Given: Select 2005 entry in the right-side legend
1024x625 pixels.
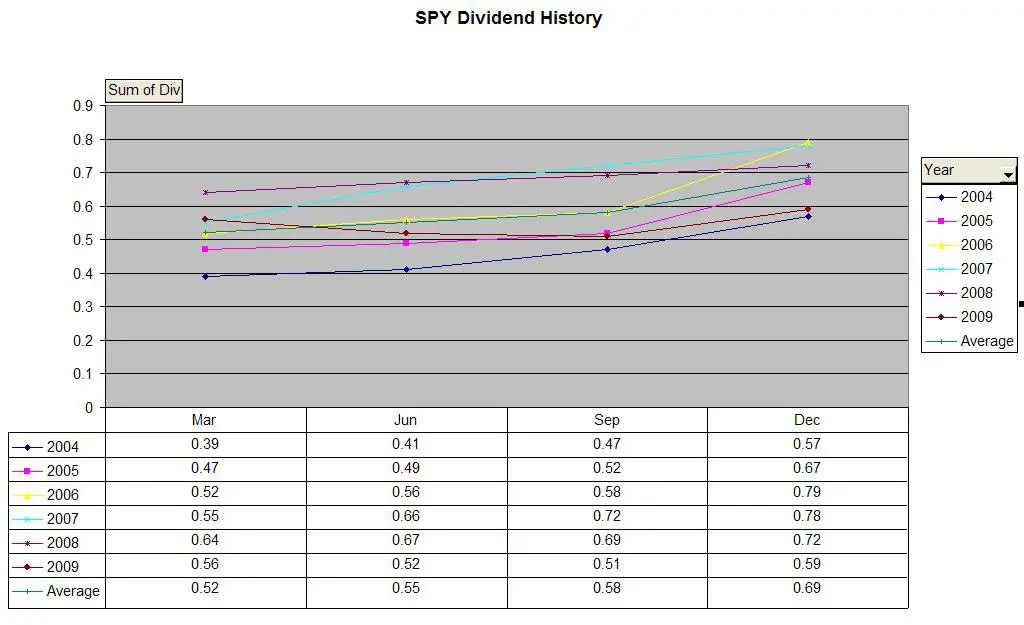Looking at the screenshot, I should point(959,221).
